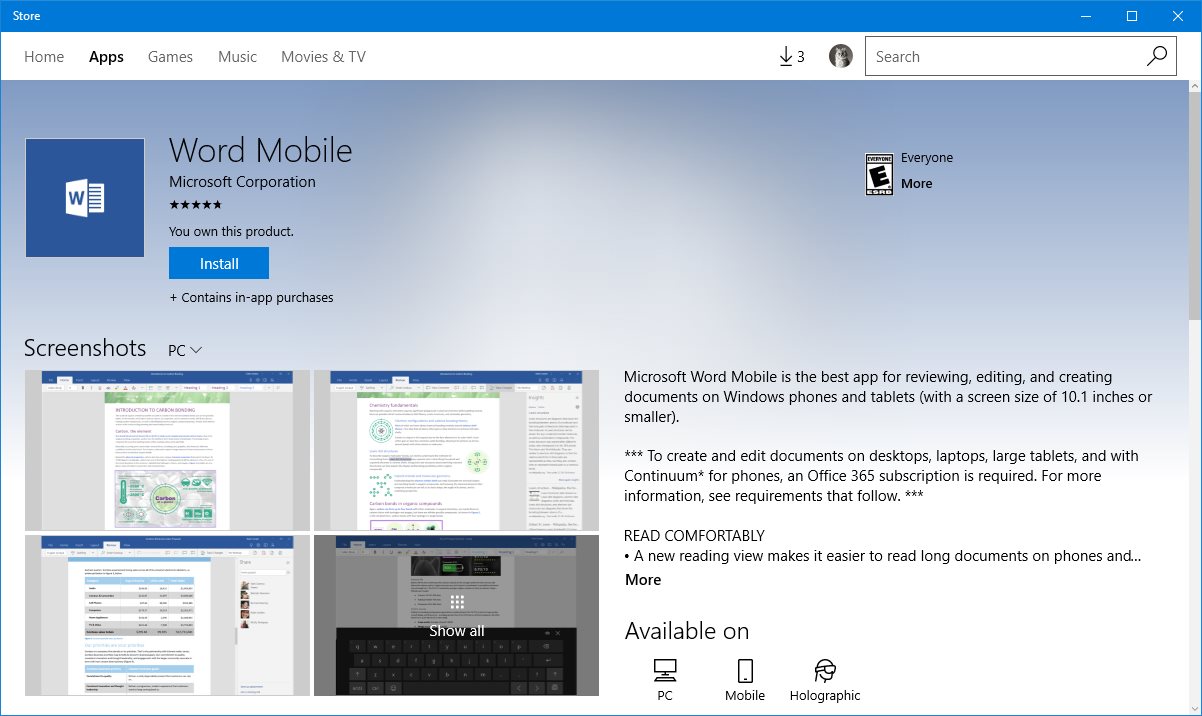Image resolution: width=1202 pixels, height=716 pixels.
Task: Open the Music section
Action: (237, 57)
